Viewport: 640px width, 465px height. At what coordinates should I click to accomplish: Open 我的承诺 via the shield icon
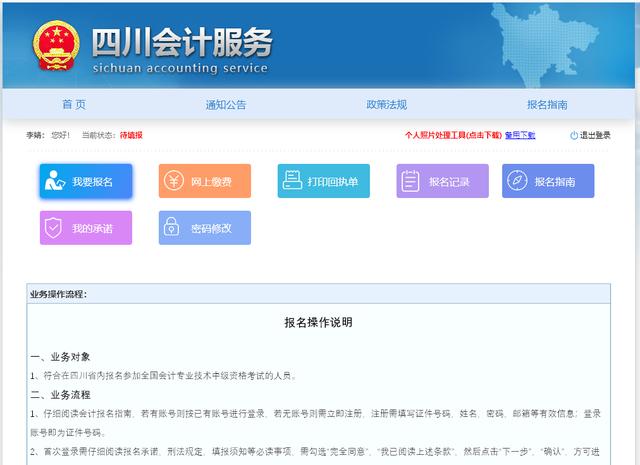(x=55, y=228)
